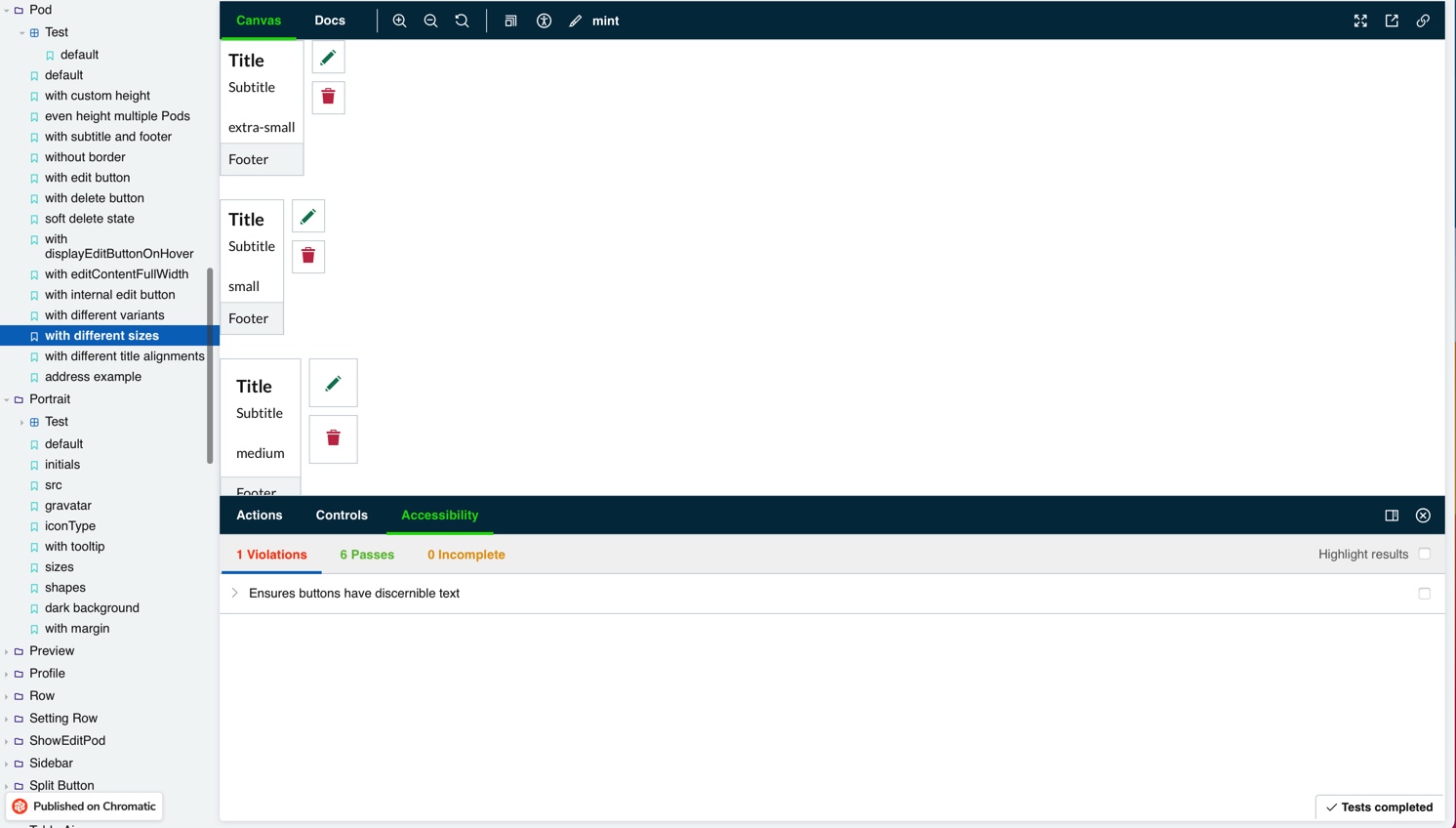Open canvas in a new tab
This screenshot has width=1456, height=828.
pos(1392,21)
